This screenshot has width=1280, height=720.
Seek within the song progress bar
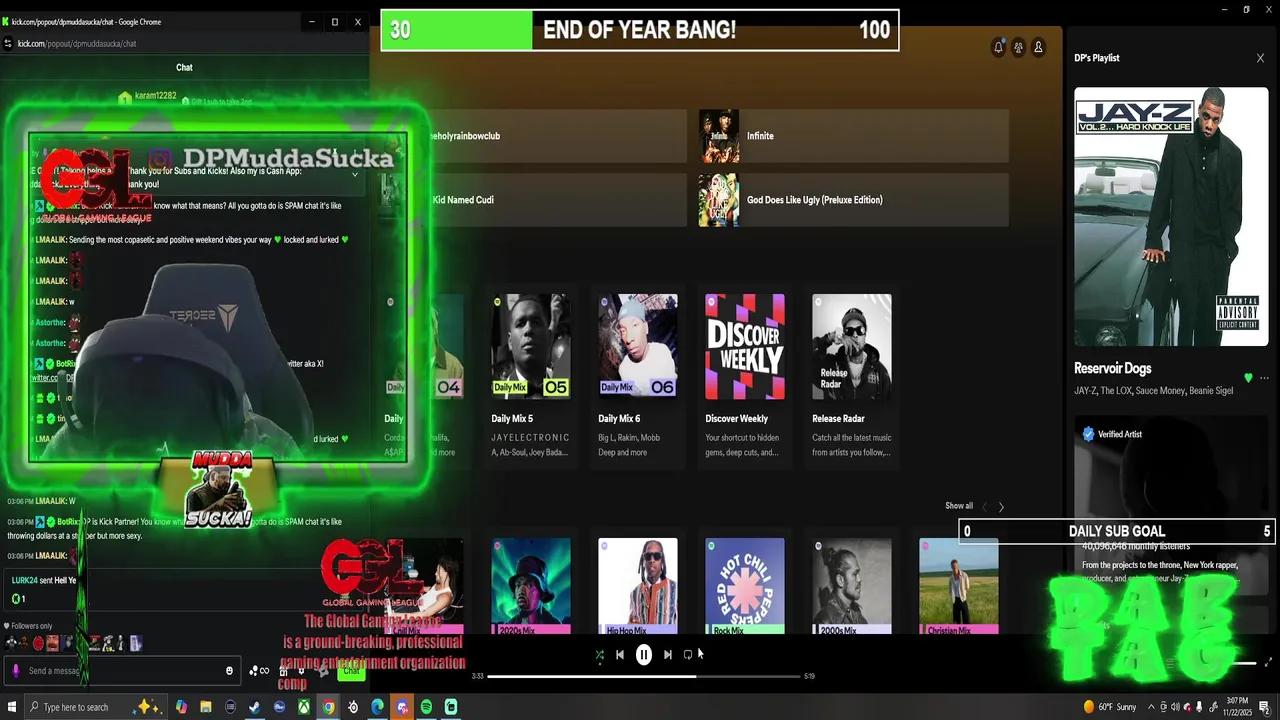[x=644, y=676]
